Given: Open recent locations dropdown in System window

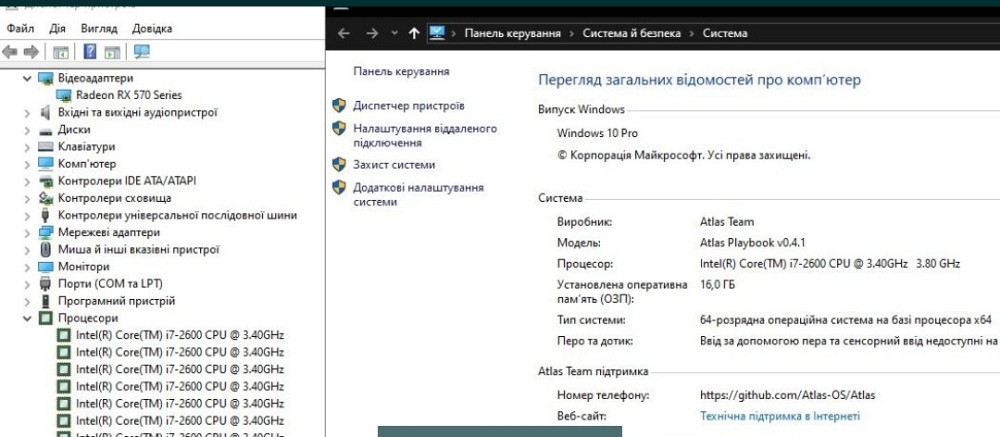Looking at the screenshot, I should (394, 33).
